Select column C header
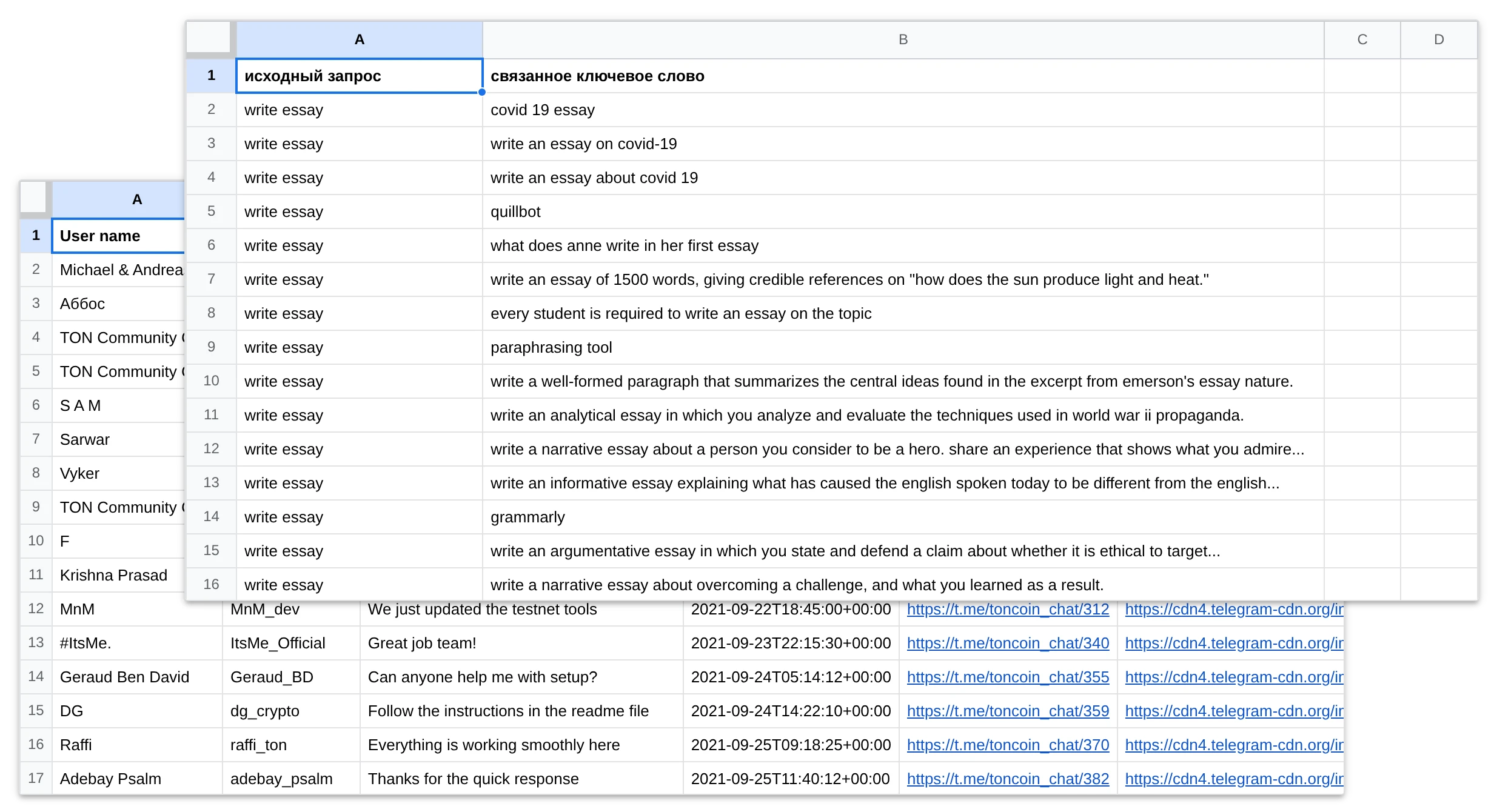Image resolution: width=1494 pixels, height=812 pixels. pyautogui.click(x=1362, y=39)
